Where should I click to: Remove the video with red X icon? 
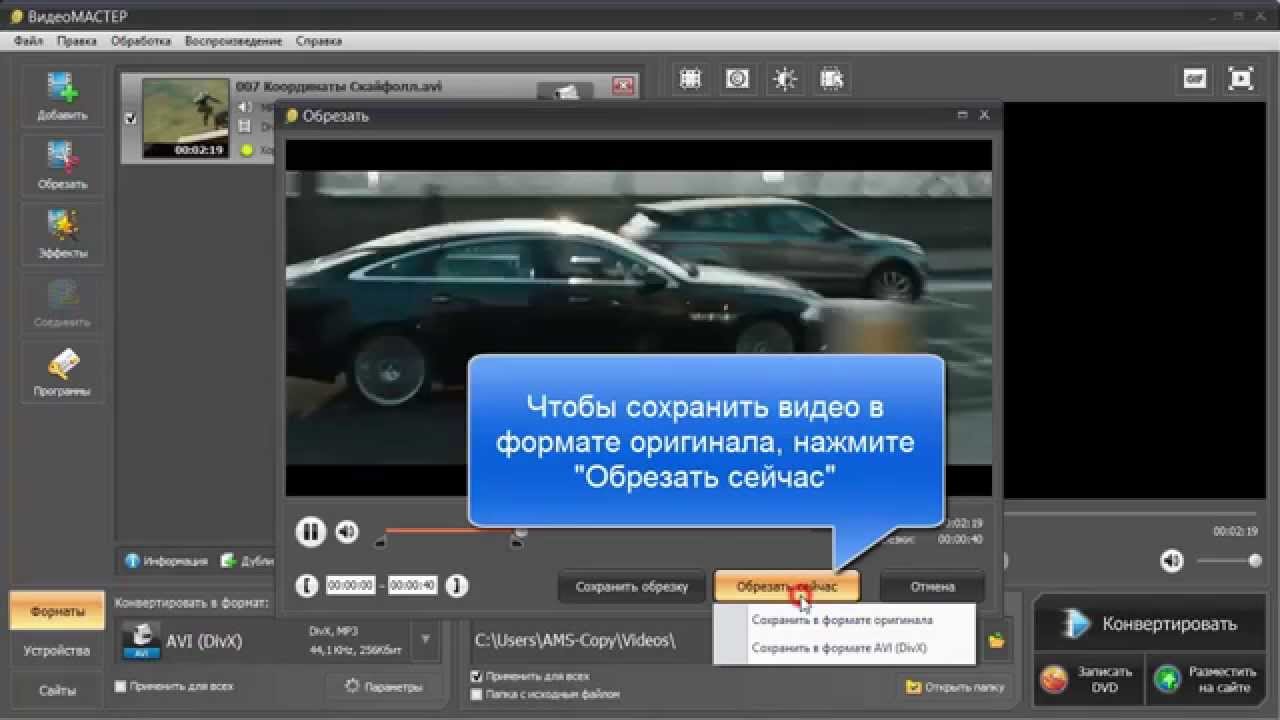click(x=624, y=86)
